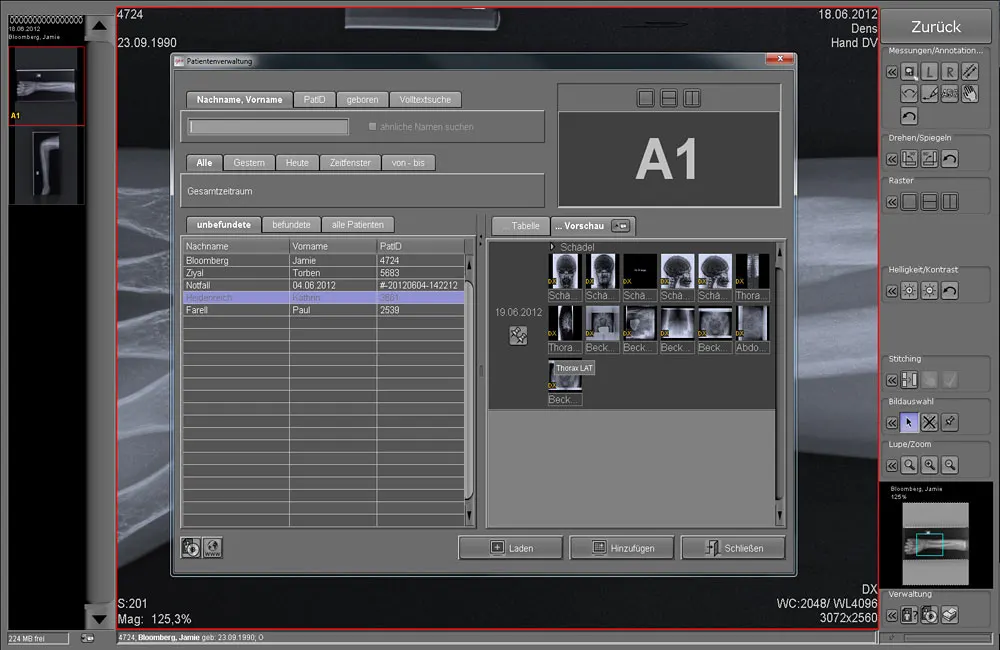Collapse the Messungen/Annotation panel
Image resolution: width=1000 pixels, height=650 pixels.
pos(890,73)
